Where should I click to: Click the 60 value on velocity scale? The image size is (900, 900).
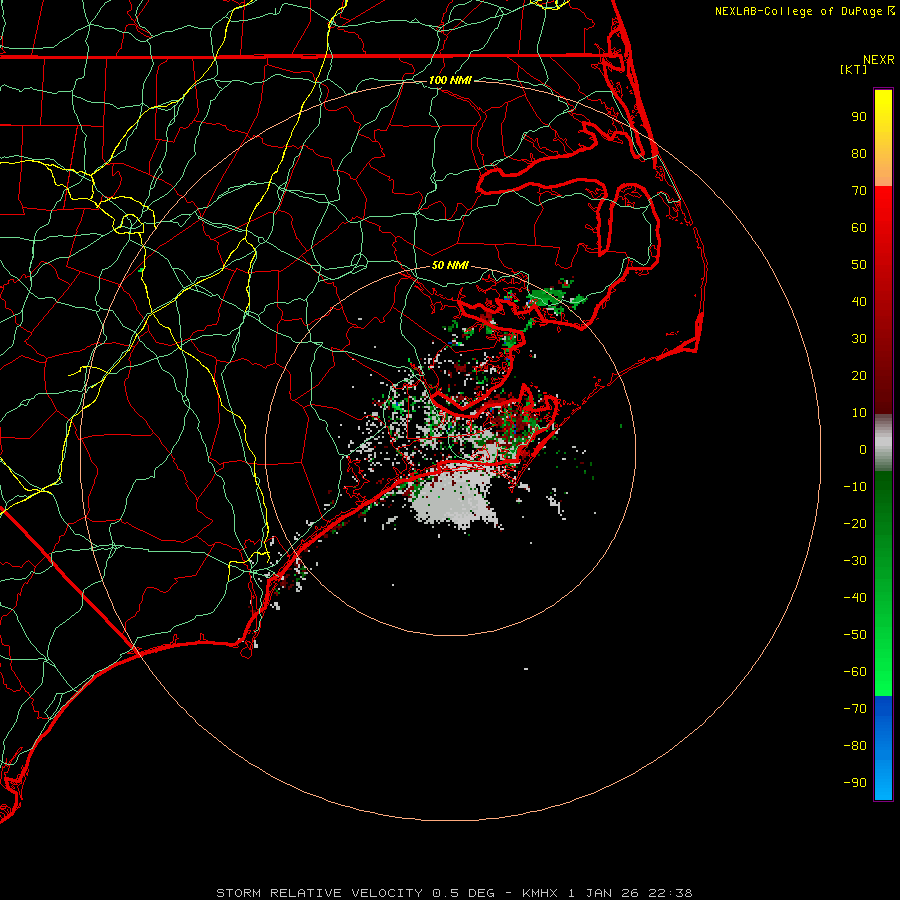pyautogui.click(x=859, y=227)
